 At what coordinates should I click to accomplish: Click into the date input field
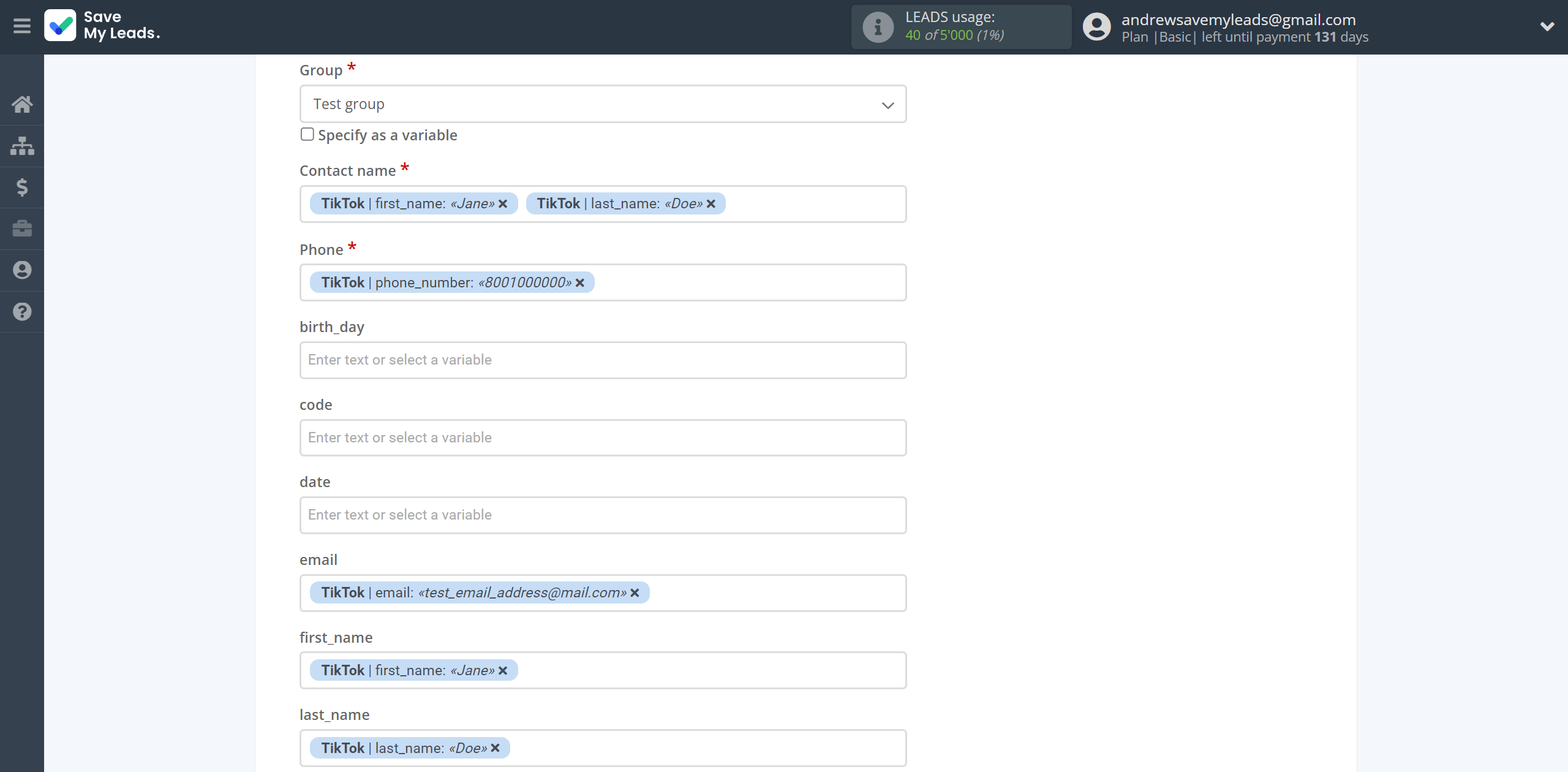tap(603, 515)
